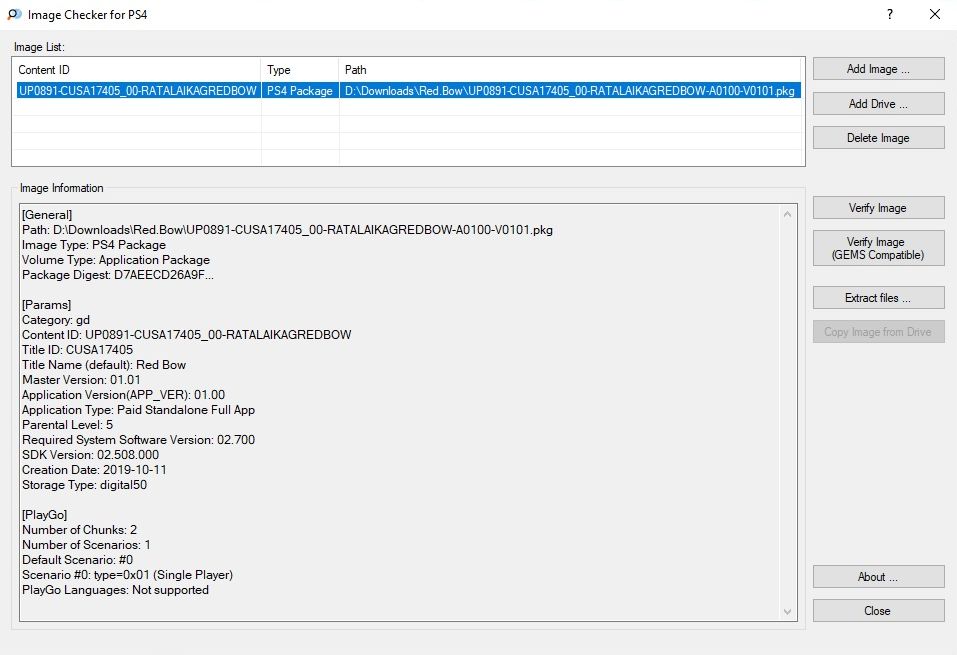
Task: Click the Category: gd line
Action: pyautogui.click(x=56, y=320)
